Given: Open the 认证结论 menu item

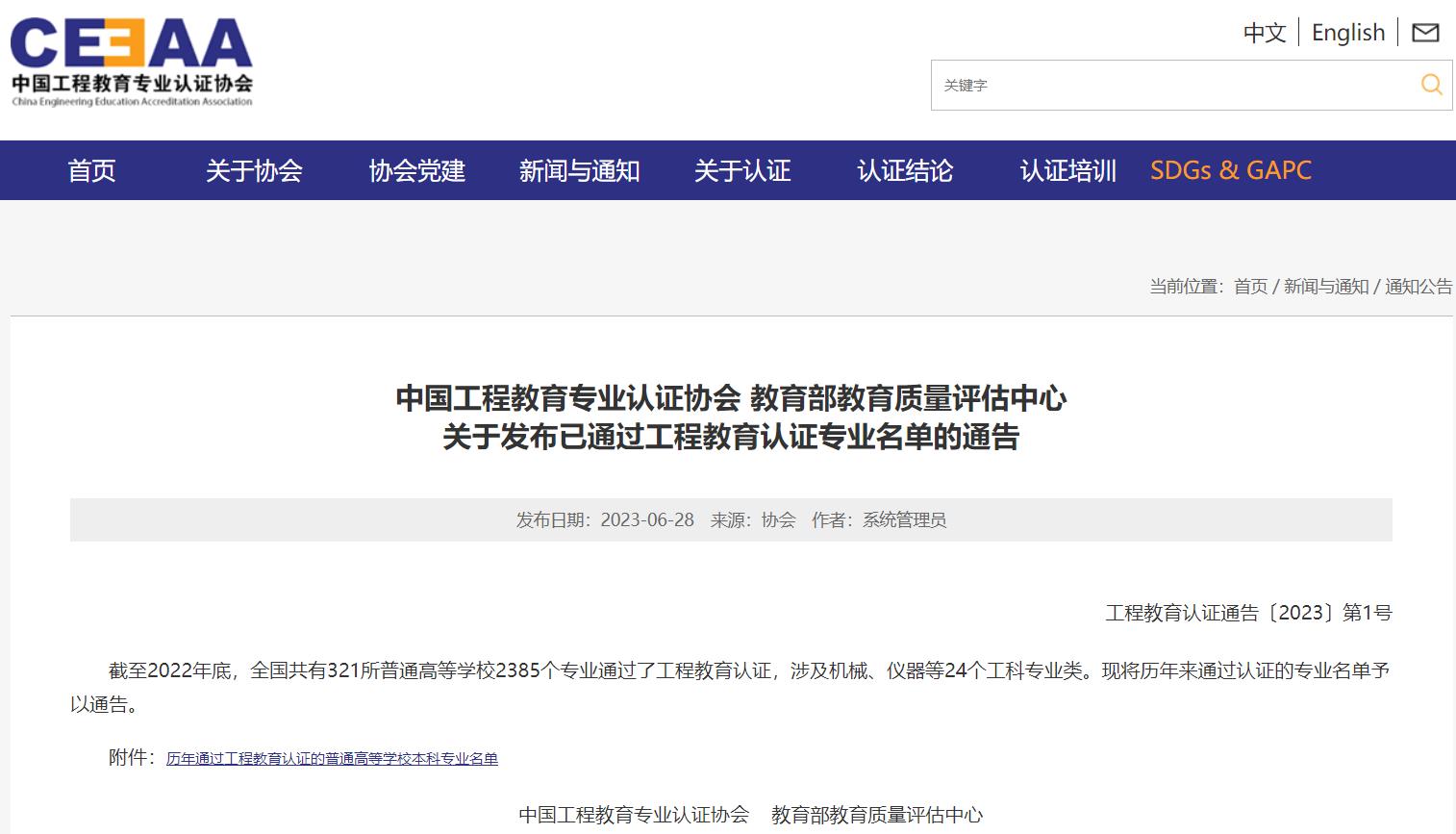Looking at the screenshot, I should (905, 170).
